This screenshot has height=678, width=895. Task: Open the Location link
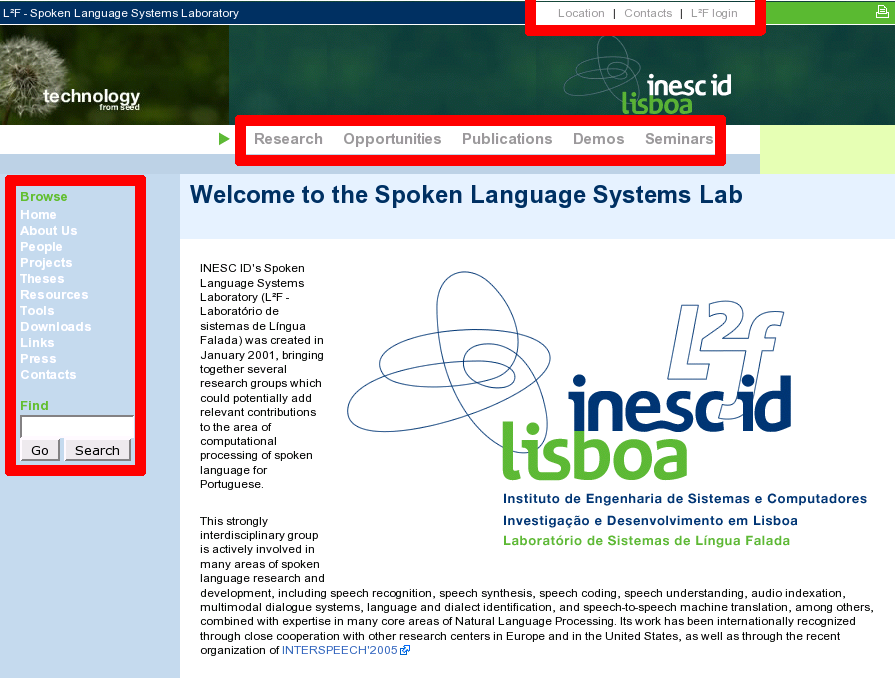(x=581, y=13)
